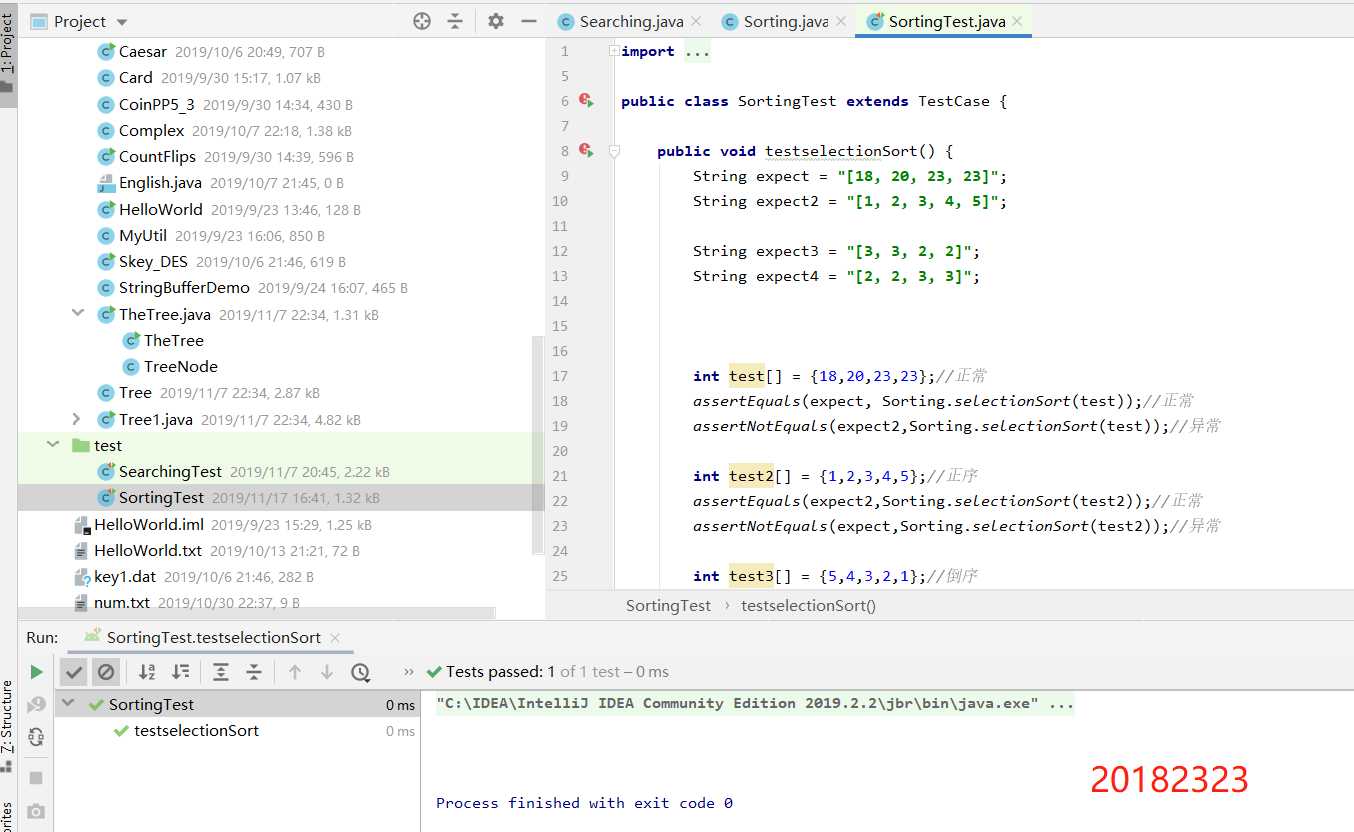Expand the folded import block

coord(614,51)
